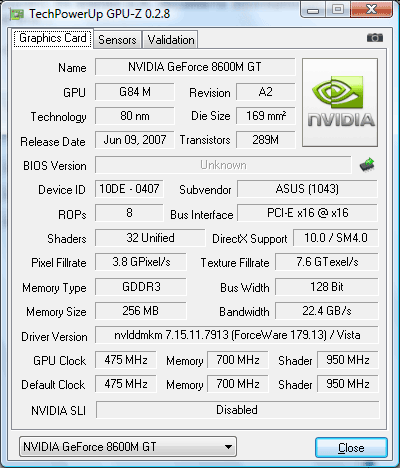The height and width of the screenshot is (468, 400).
Task: Click the BIOS Version label
Action: [x=55, y=166]
